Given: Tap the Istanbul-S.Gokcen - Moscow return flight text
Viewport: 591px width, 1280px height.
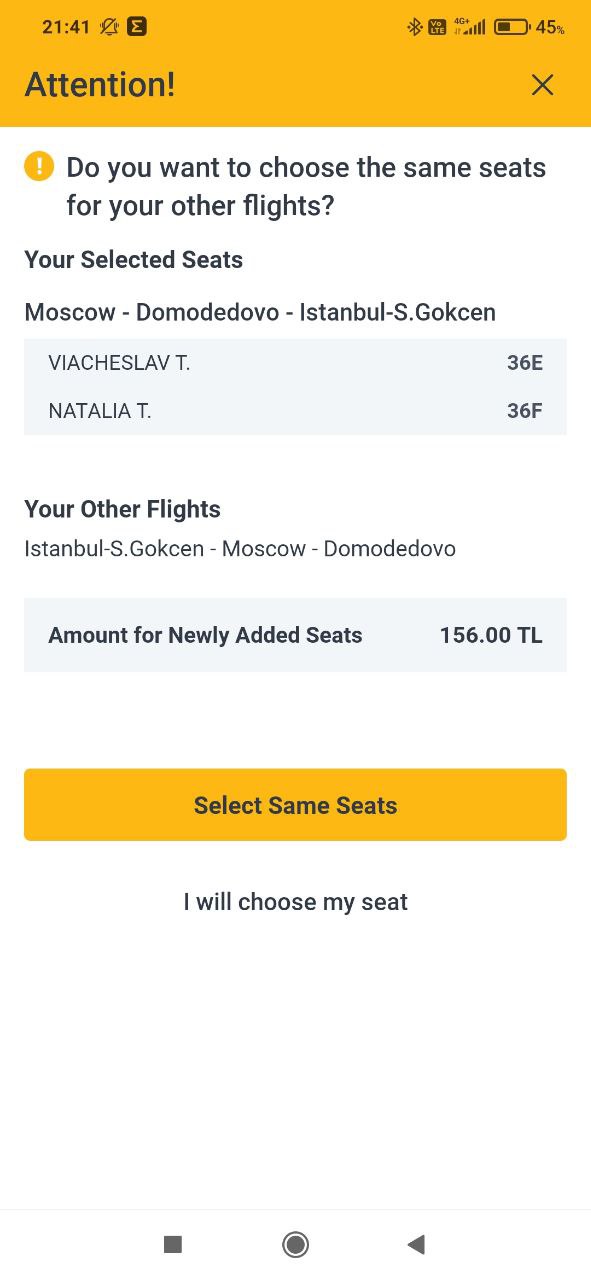Looking at the screenshot, I should tap(240, 549).
